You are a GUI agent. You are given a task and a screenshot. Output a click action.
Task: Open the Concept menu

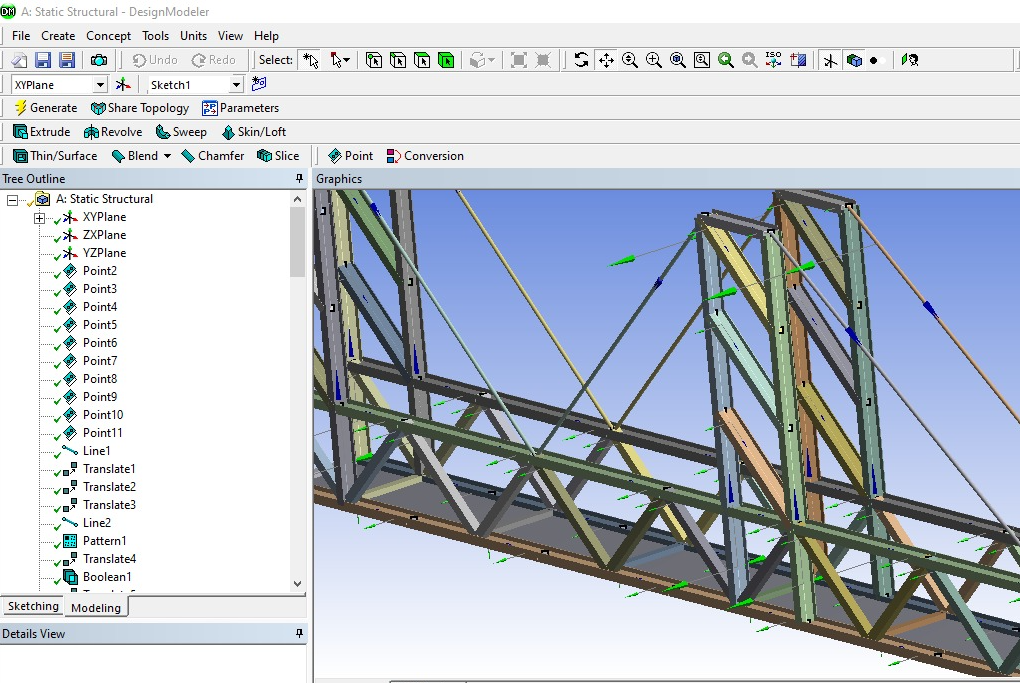click(x=109, y=36)
